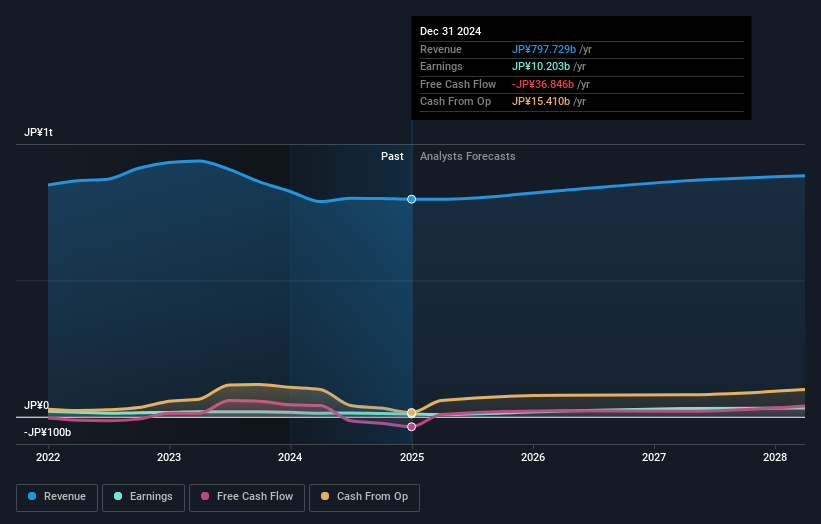Click the Free Cash Flow label in tooltip
Screen dimensions: 821x524
pos(458,84)
